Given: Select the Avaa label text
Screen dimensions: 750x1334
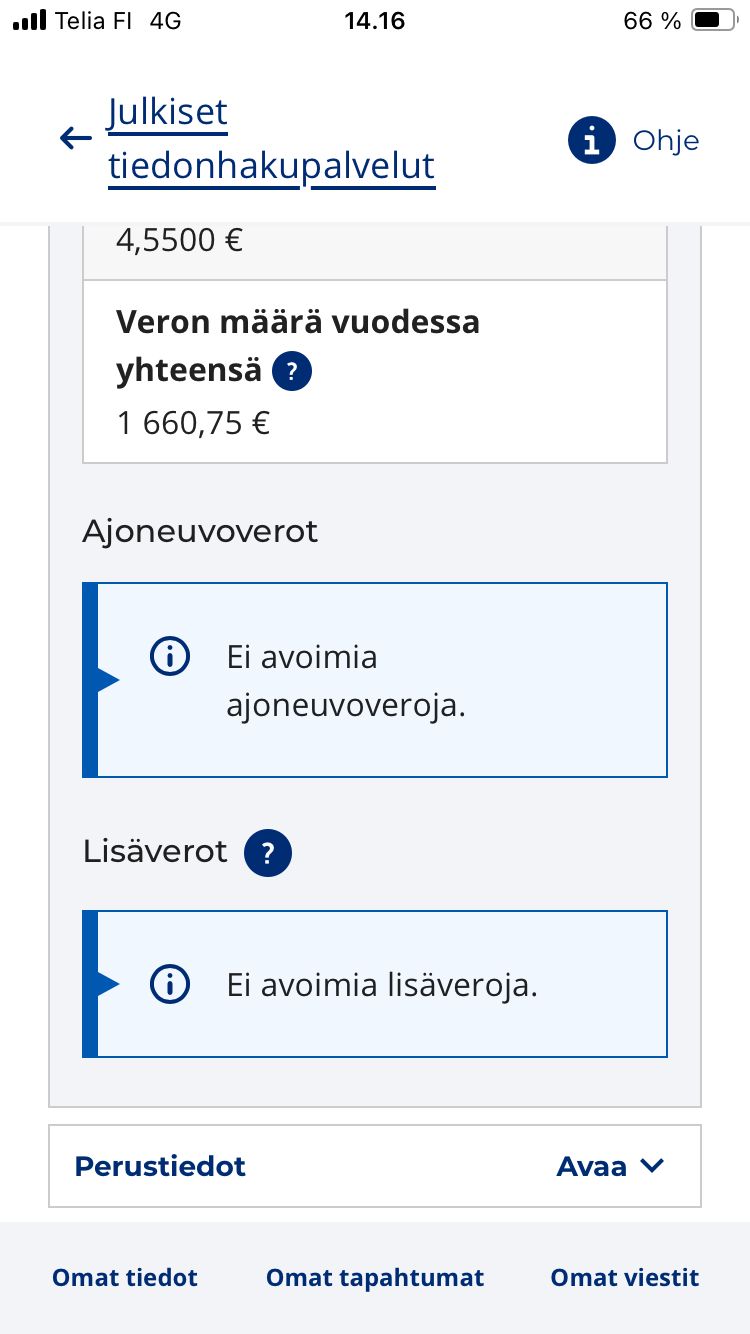Looking at the screenshot, I should [x=592, y=1166].
